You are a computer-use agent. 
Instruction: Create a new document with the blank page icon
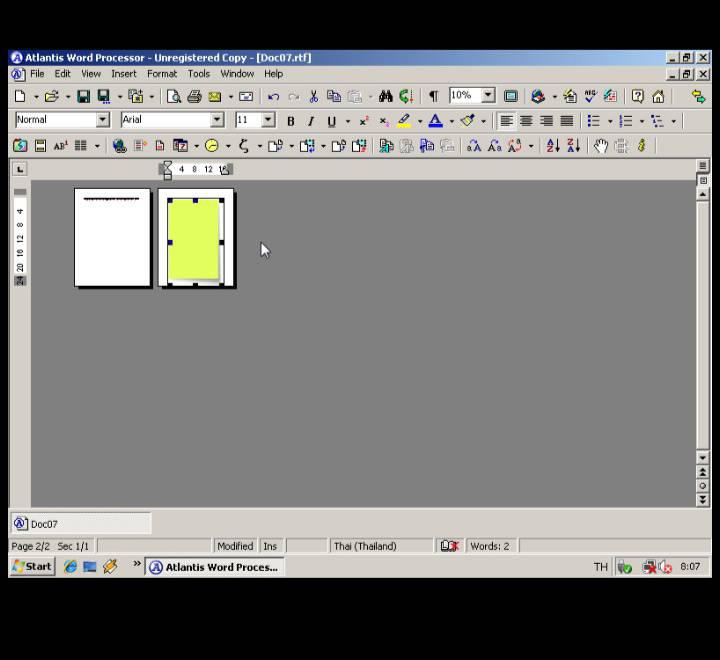click(20, 96)
